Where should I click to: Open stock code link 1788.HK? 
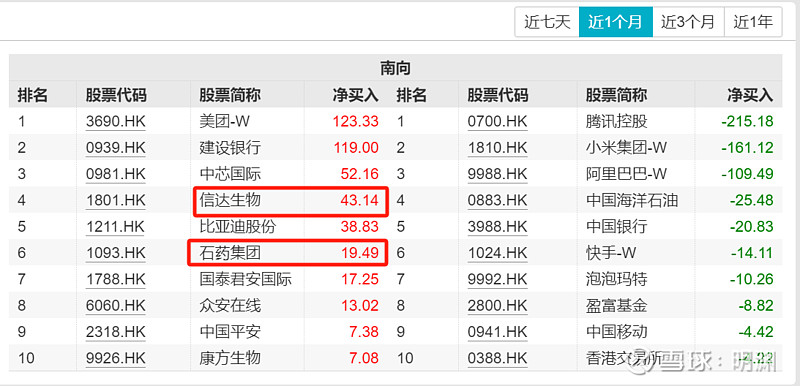(116, 279)
